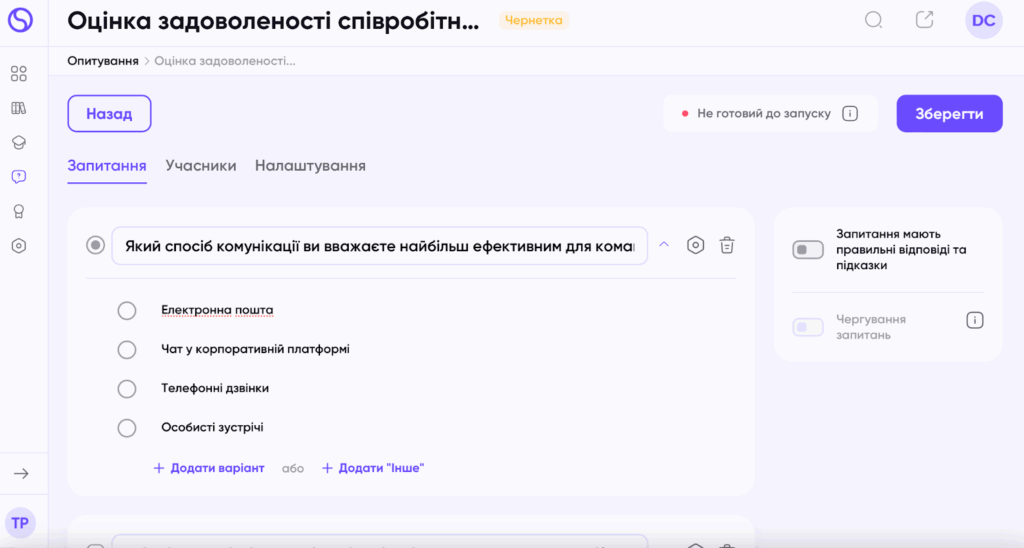Switch to the 'Налаштування' tab
Screen dimensions: 1024x548
[x=310, y=166]
